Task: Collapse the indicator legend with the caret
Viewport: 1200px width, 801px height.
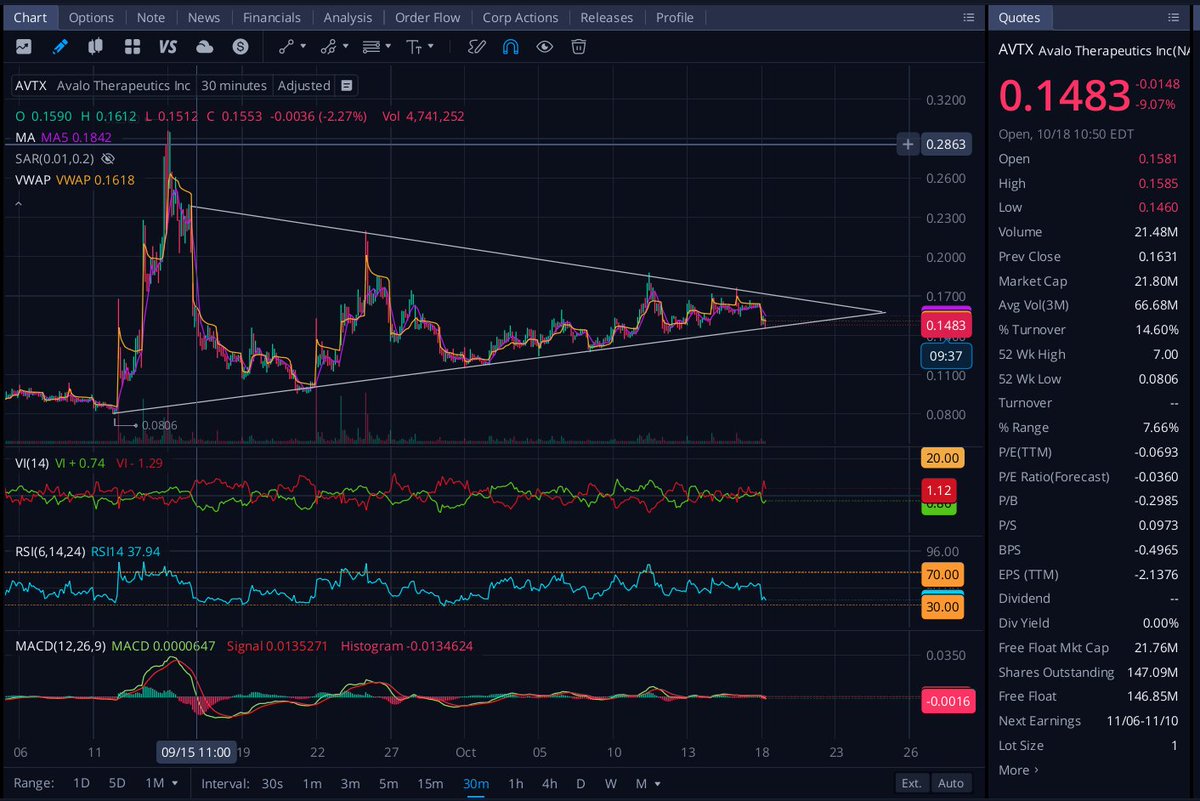Action: coord(17,203)
